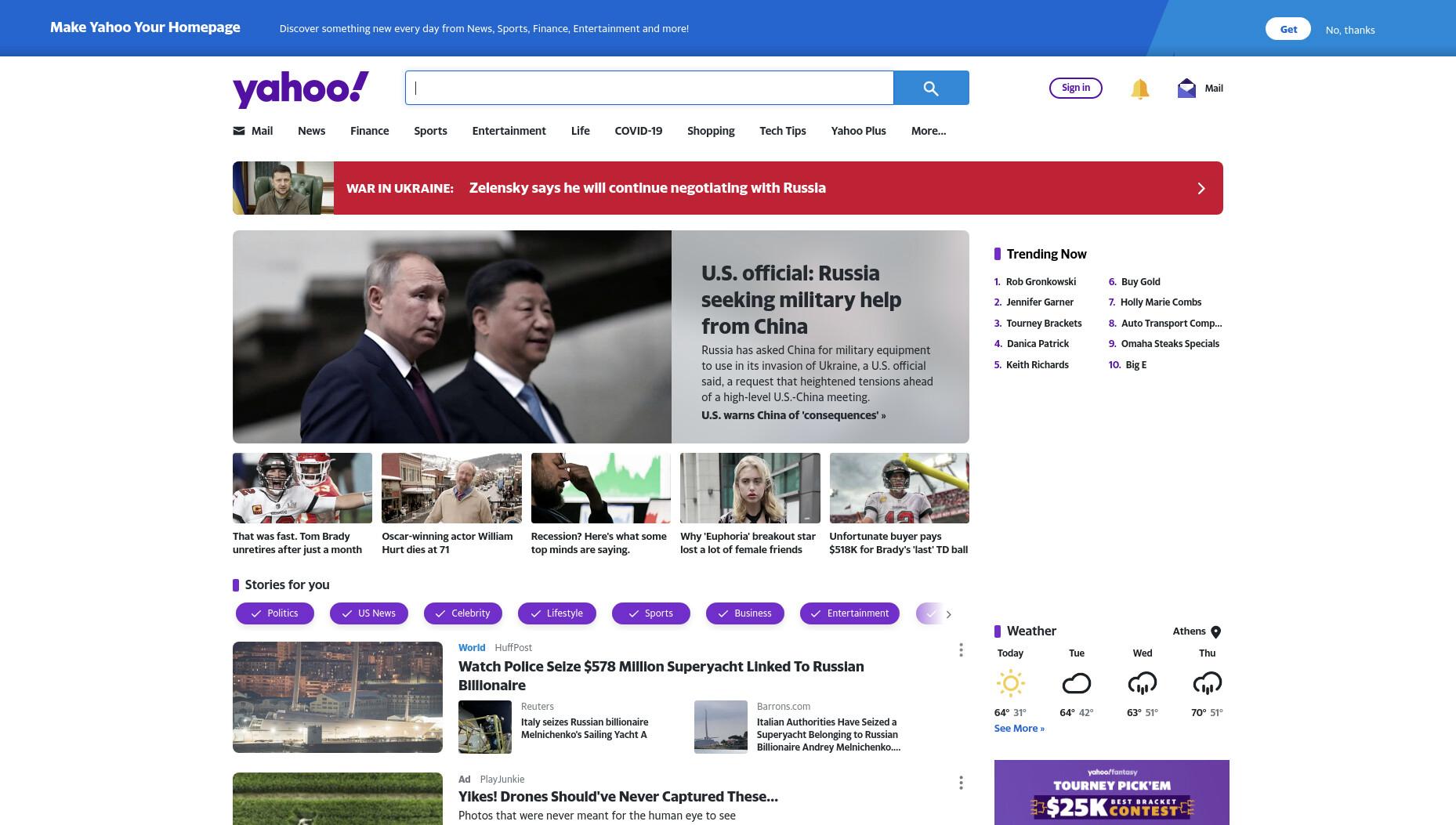Open trending topic Tourney Brackets

(x=1044, y=324)
